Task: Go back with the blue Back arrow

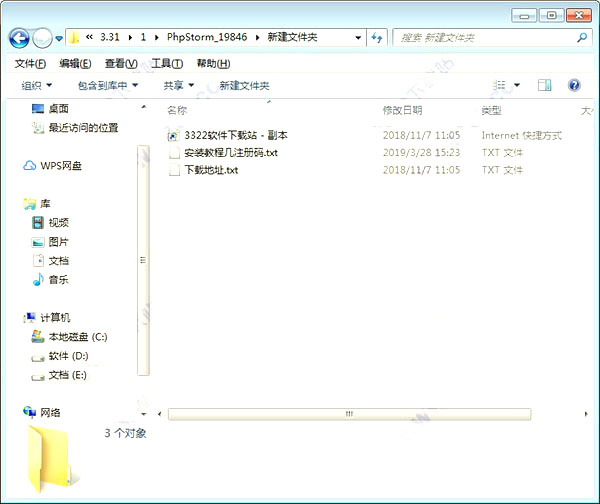Action: [x=19, y=38]
